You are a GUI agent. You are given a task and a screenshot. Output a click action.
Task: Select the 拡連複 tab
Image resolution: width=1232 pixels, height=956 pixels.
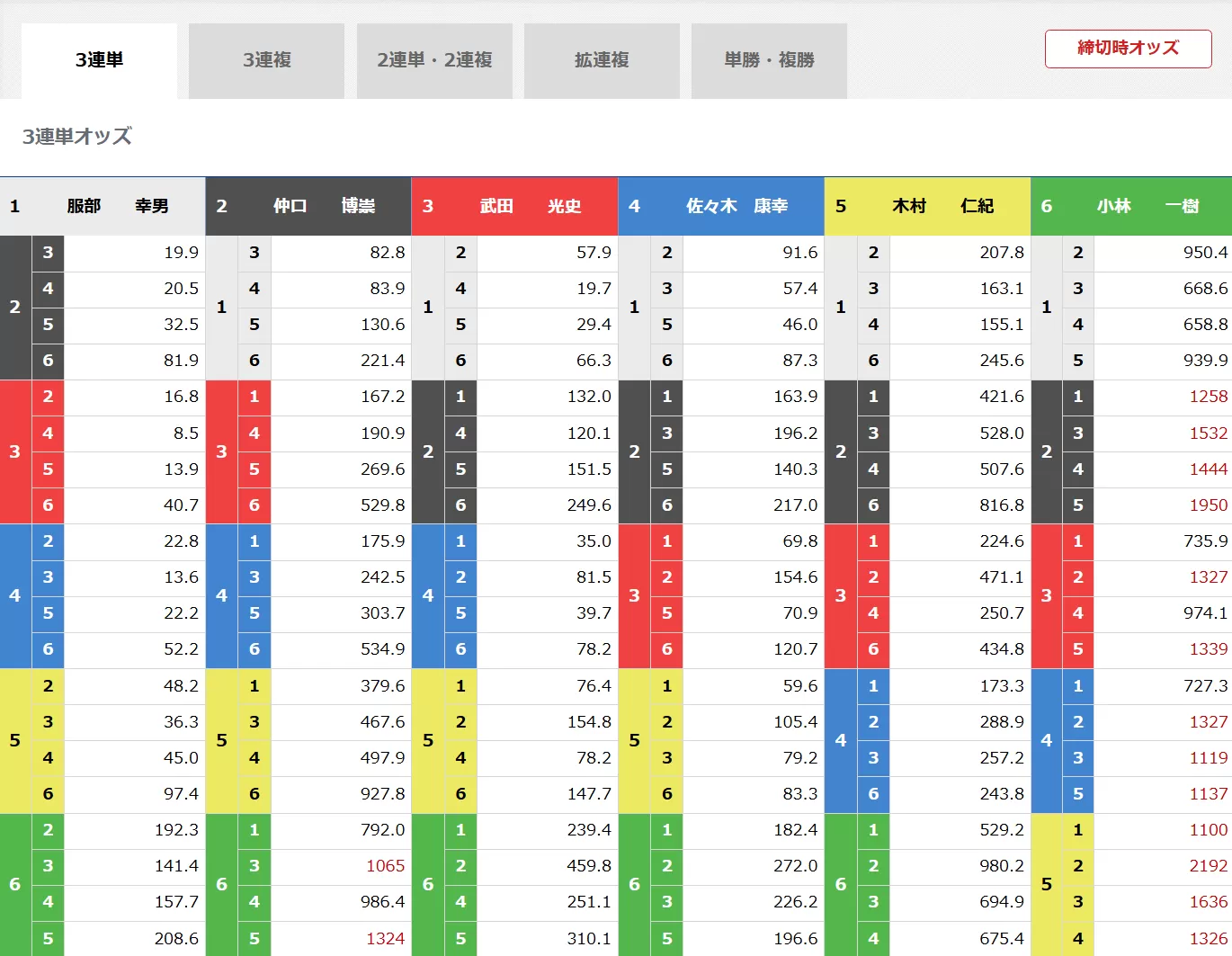point(602,60)
